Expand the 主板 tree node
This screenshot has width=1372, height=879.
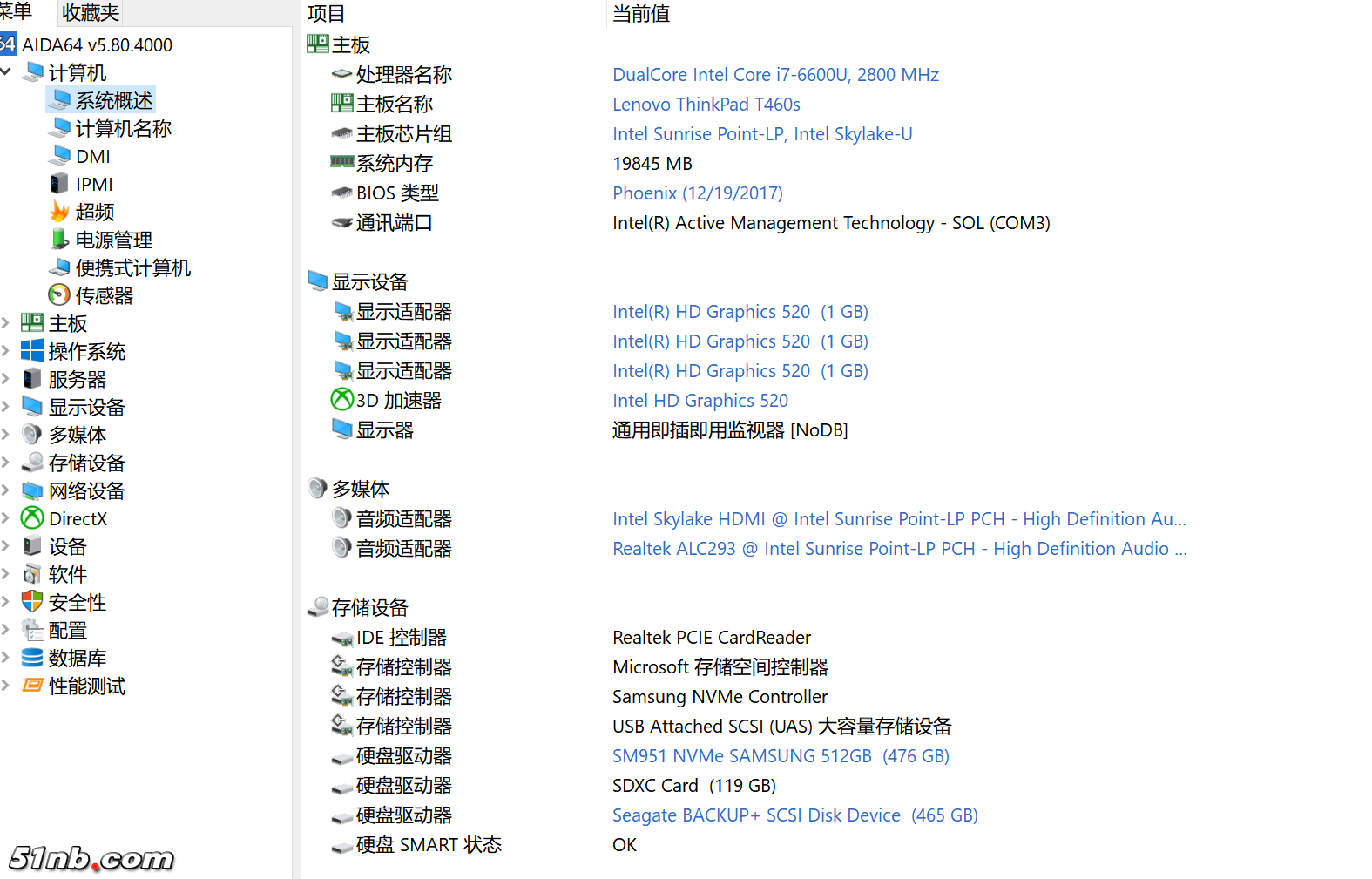[6, 323]
